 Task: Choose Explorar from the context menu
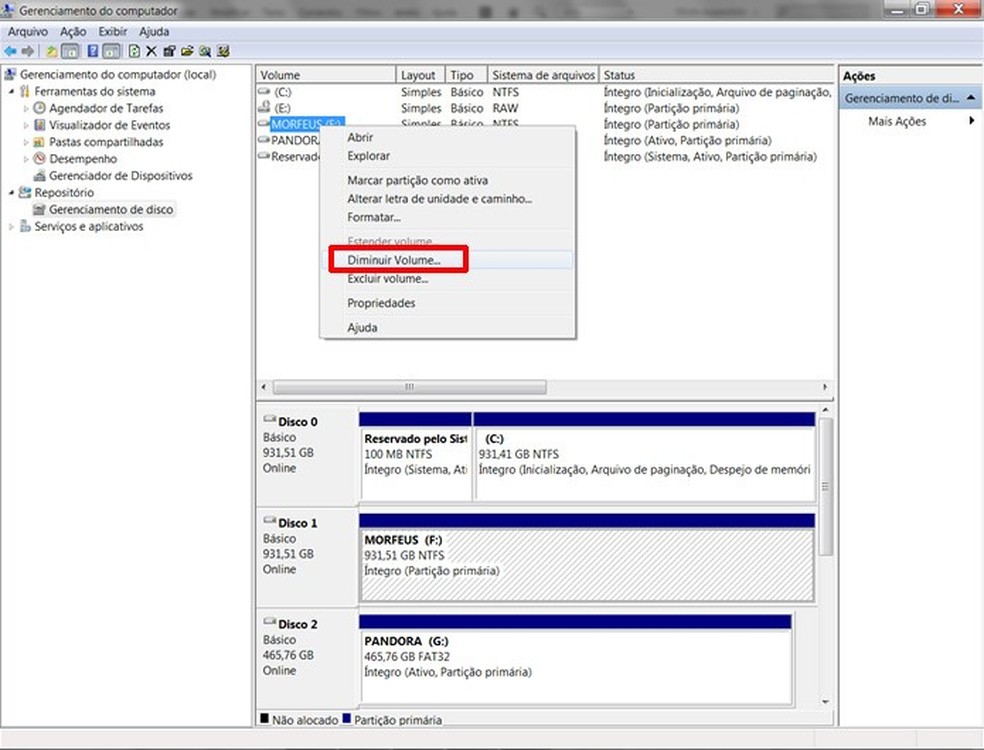coord(447,156)
